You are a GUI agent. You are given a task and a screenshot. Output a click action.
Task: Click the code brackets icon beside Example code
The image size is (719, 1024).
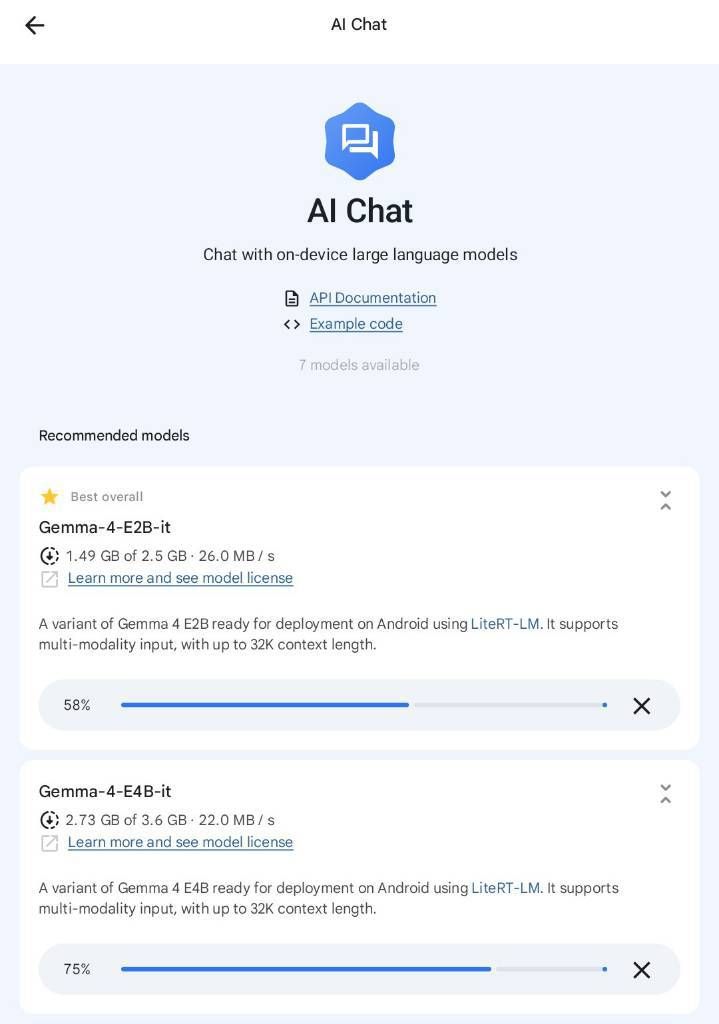tap(292, 324)
